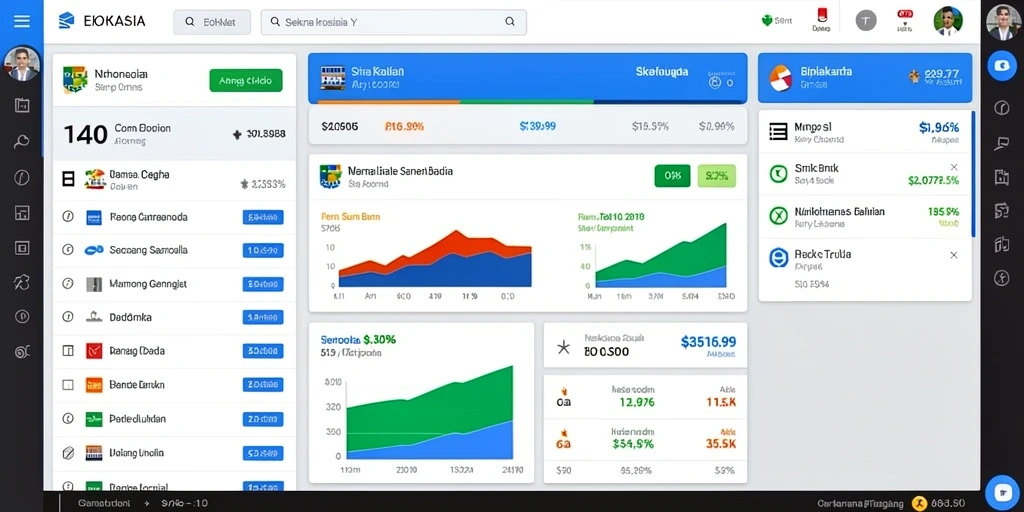
Task: Click the right panel blue scrollbar
Action: (972, 173)
